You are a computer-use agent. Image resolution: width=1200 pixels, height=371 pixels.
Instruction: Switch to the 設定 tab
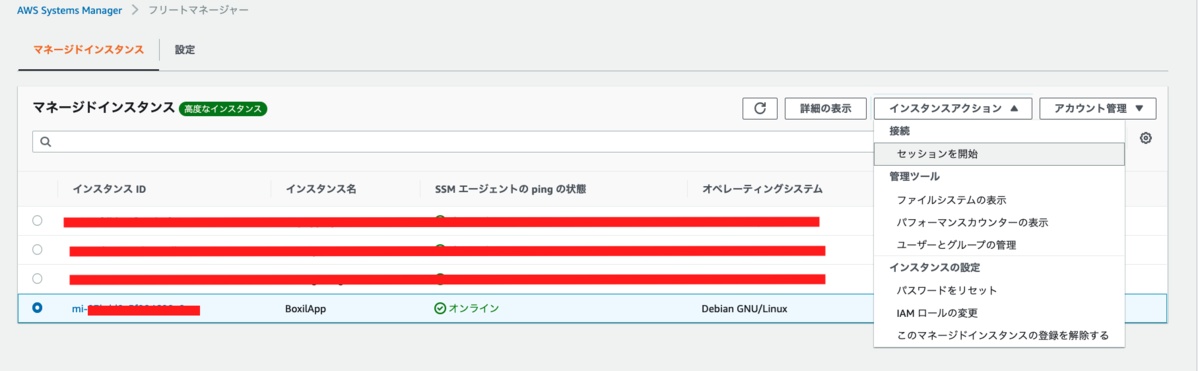(185, 49)
